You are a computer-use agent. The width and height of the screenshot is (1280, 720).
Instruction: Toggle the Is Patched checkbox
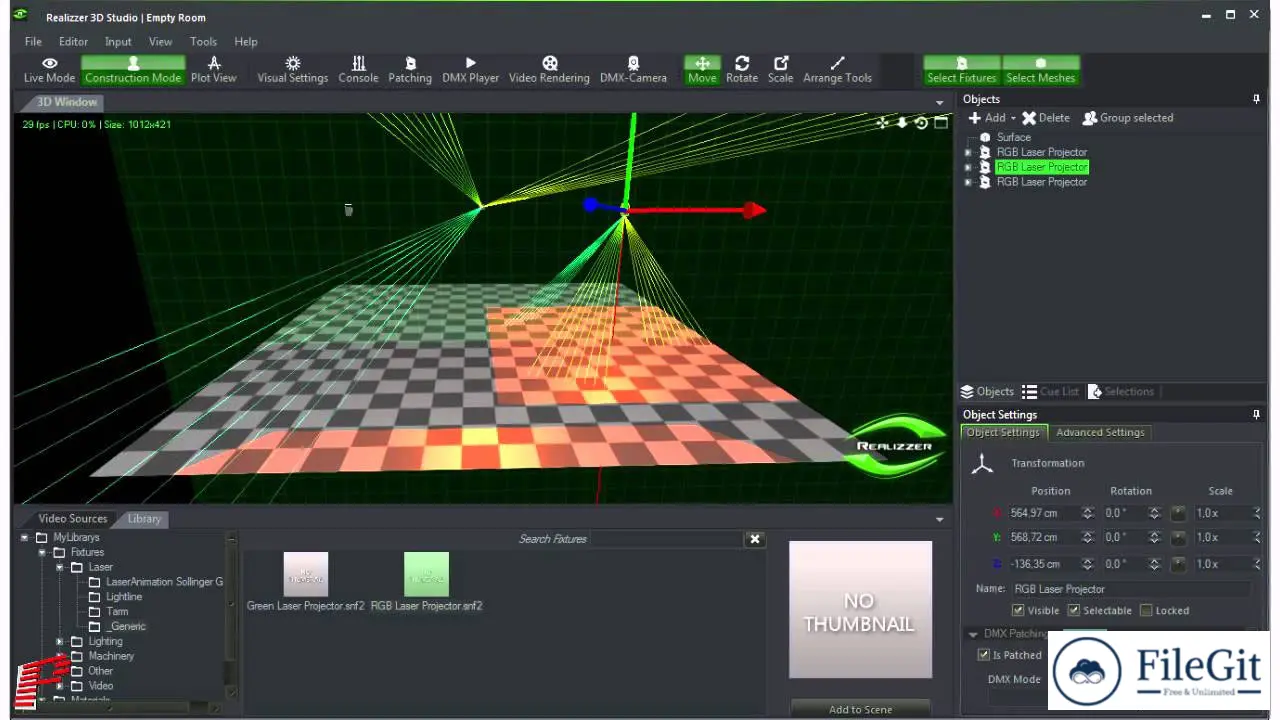click(x=983, y=655)
